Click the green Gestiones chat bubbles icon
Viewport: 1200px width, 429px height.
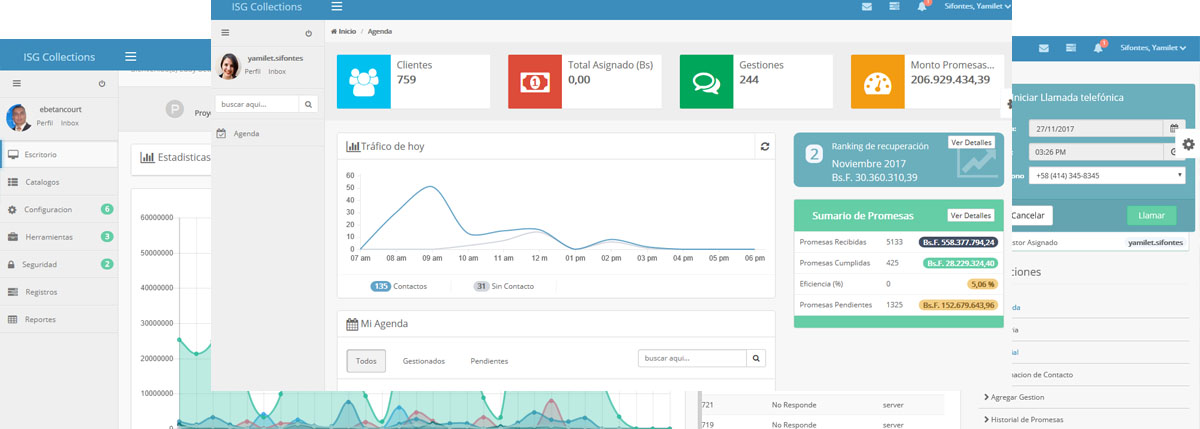pos(706,81)
